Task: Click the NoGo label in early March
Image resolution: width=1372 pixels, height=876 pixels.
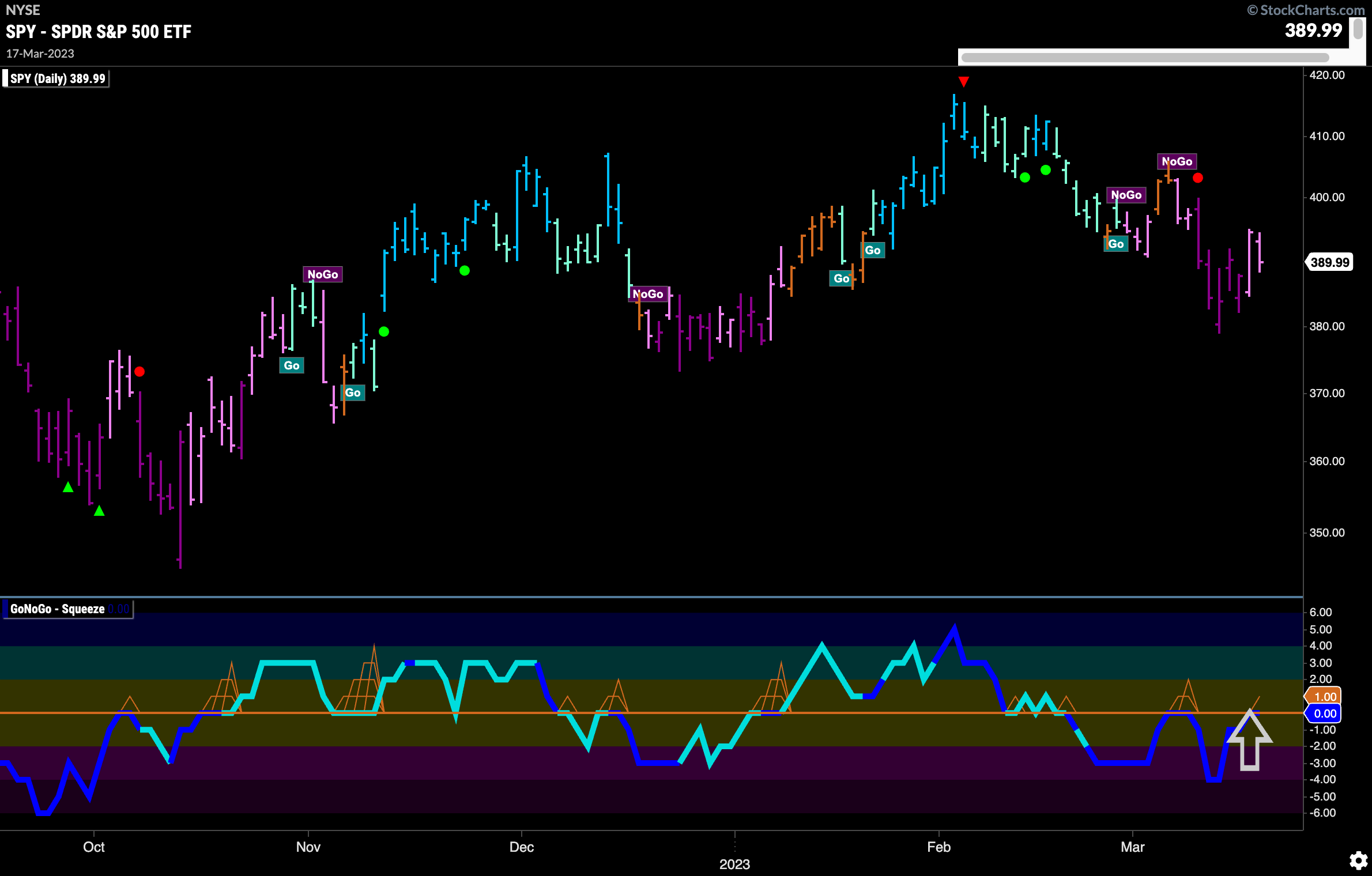Action: (1177, 161)
